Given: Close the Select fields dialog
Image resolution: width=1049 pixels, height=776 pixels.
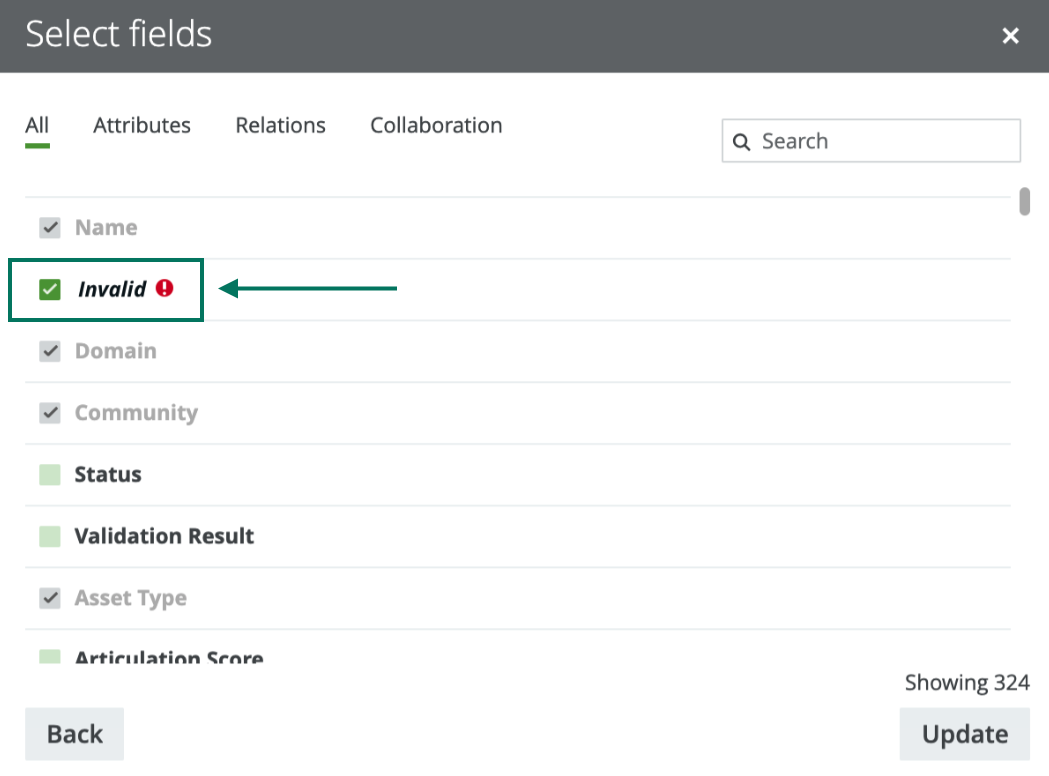Looking at the screenshot, I should 1010,35.
